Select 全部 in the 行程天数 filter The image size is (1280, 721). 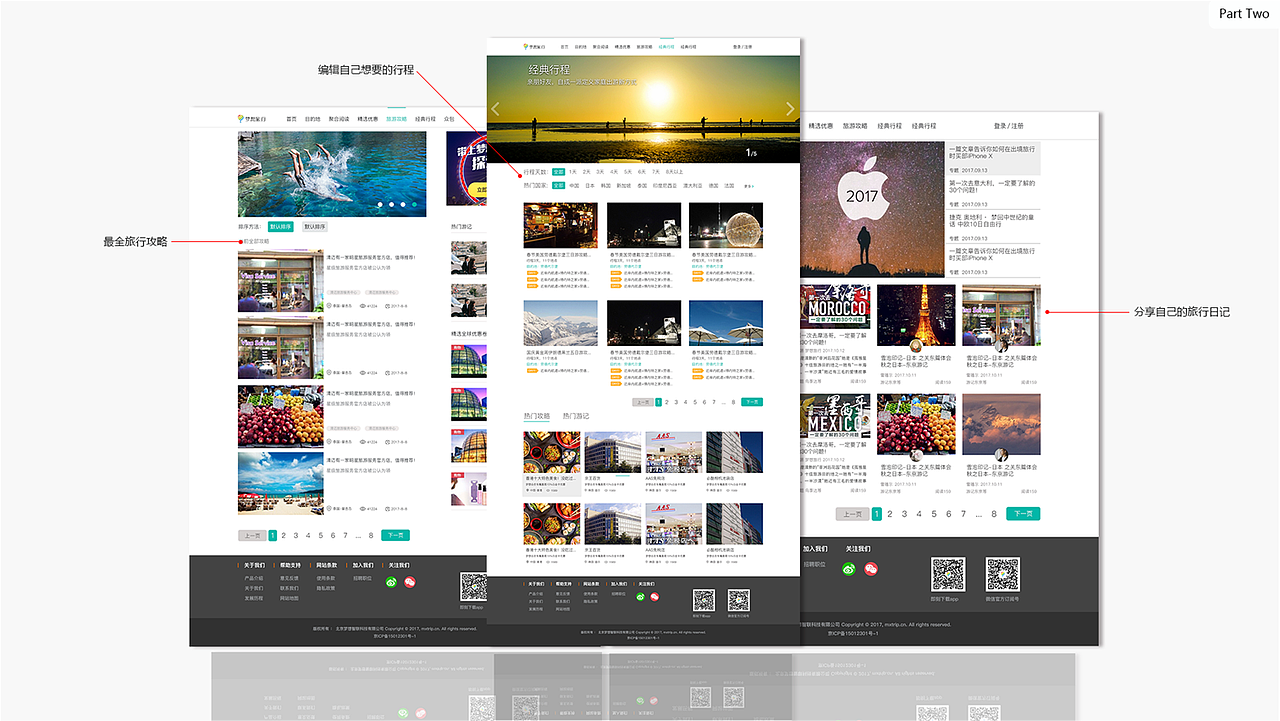[x=559, y=172]
